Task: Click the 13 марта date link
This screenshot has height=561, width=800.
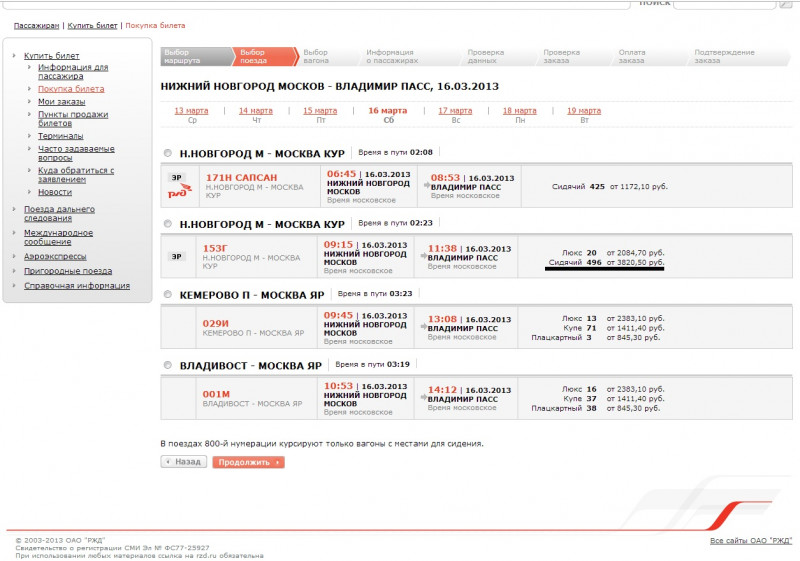Action: click(191, 110)
